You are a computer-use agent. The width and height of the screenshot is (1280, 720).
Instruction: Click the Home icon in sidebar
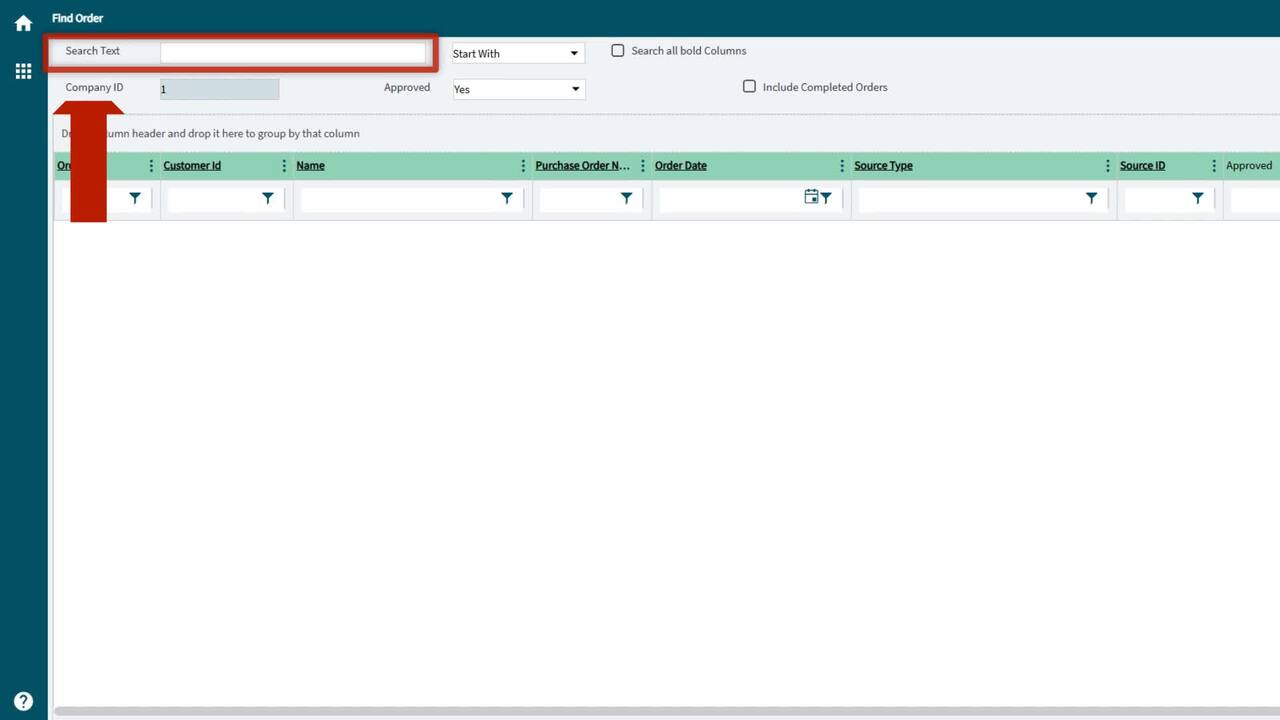23,23
